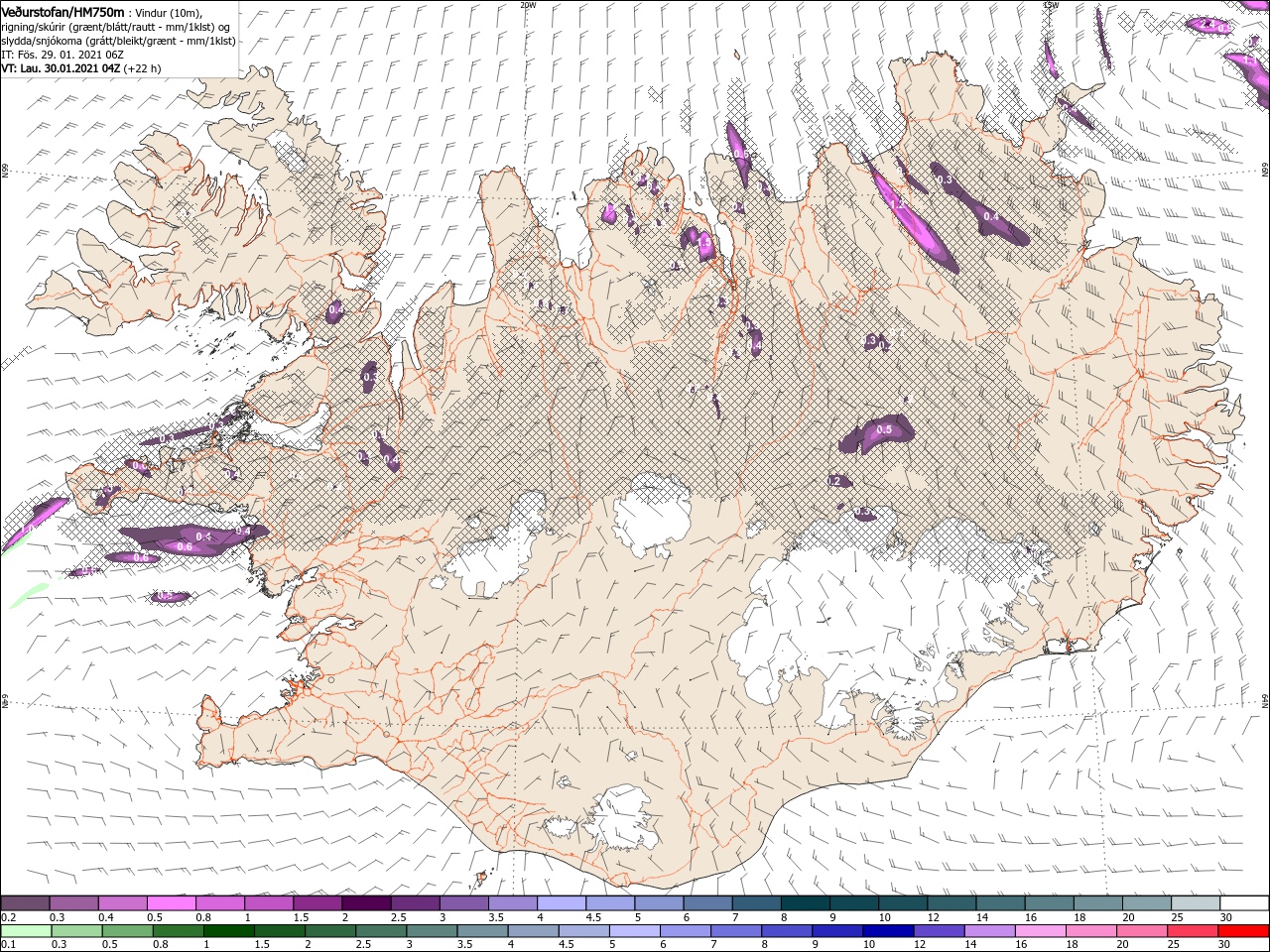This screenshot has width=1270, height=952.
Task: Pick the darkest green swatch labeled 1 in the rain scale
Action: pos(228,930)
